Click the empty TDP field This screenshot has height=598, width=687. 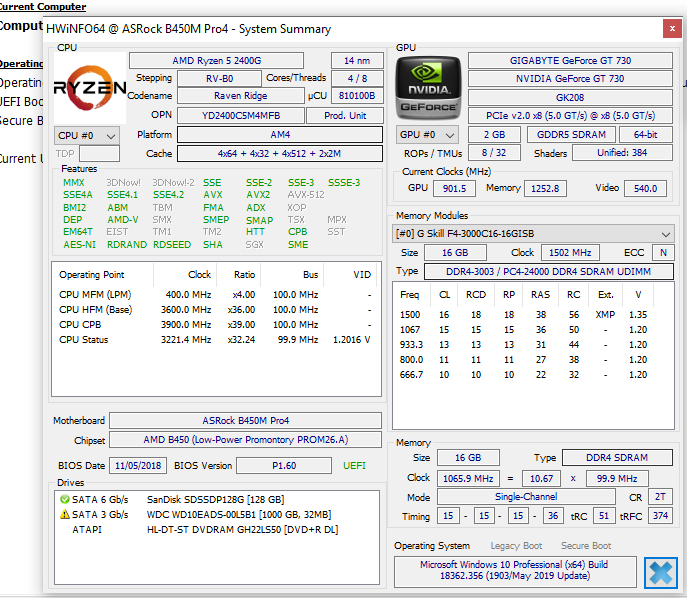[x=99, y=154]
